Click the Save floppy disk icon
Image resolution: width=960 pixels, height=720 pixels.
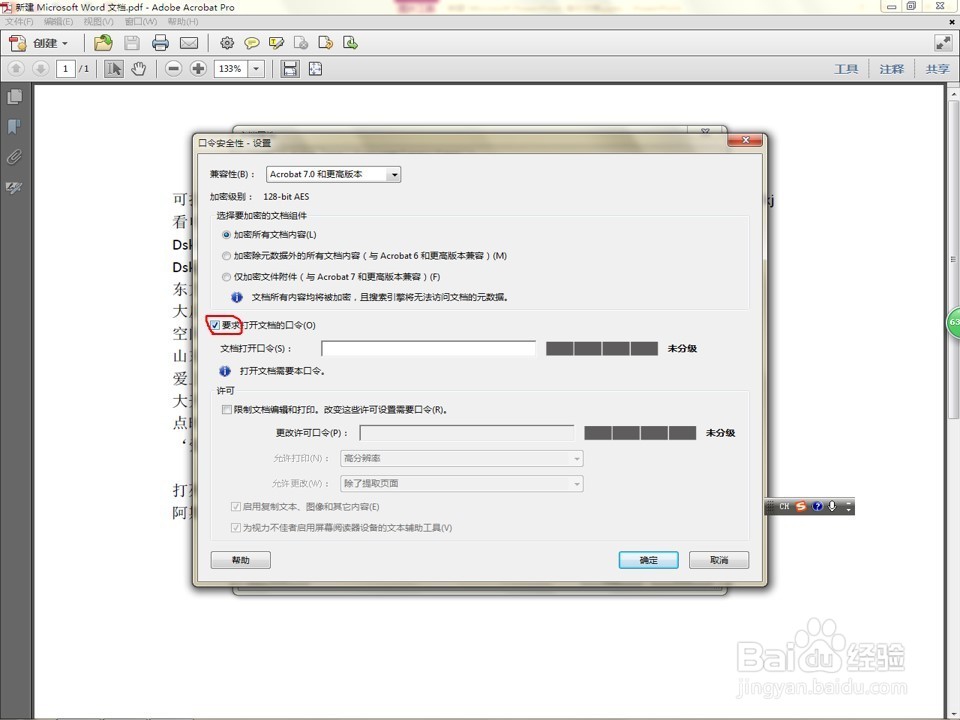coord(132,43)
